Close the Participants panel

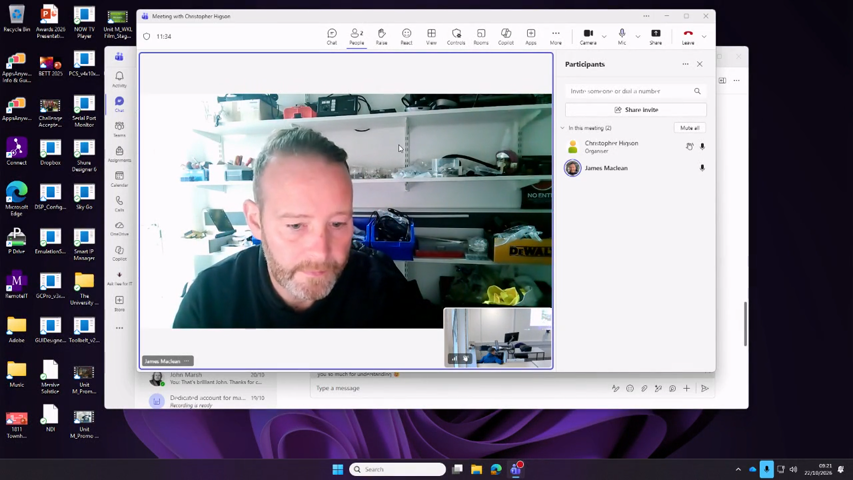[700, 64]
